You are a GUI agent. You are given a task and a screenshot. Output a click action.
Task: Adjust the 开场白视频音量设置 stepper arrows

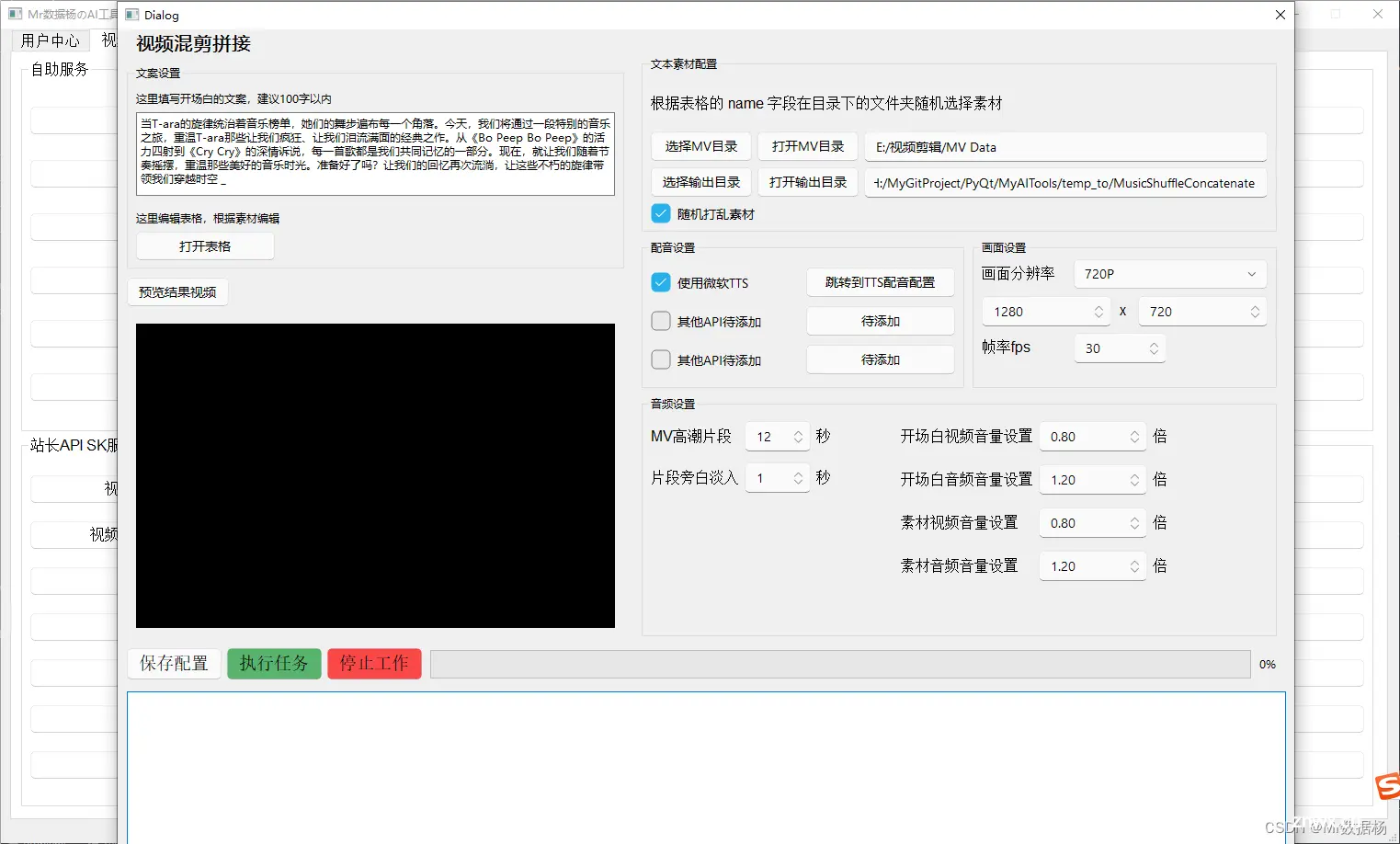pyautogui.click(x=1134, y=437)
